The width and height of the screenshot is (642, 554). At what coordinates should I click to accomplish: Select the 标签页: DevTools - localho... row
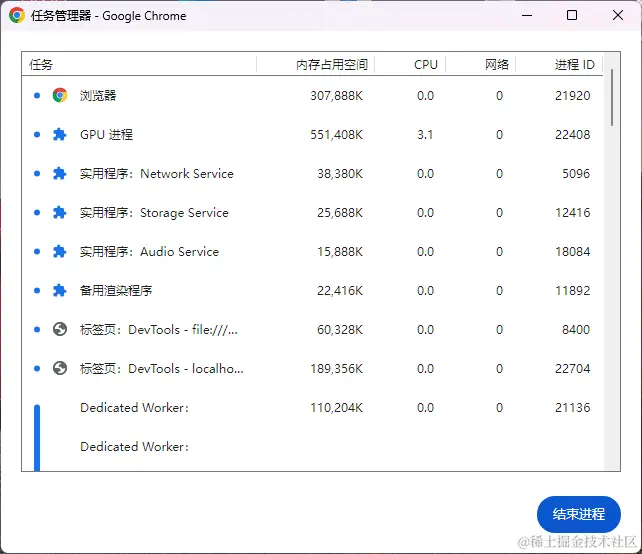312,369
